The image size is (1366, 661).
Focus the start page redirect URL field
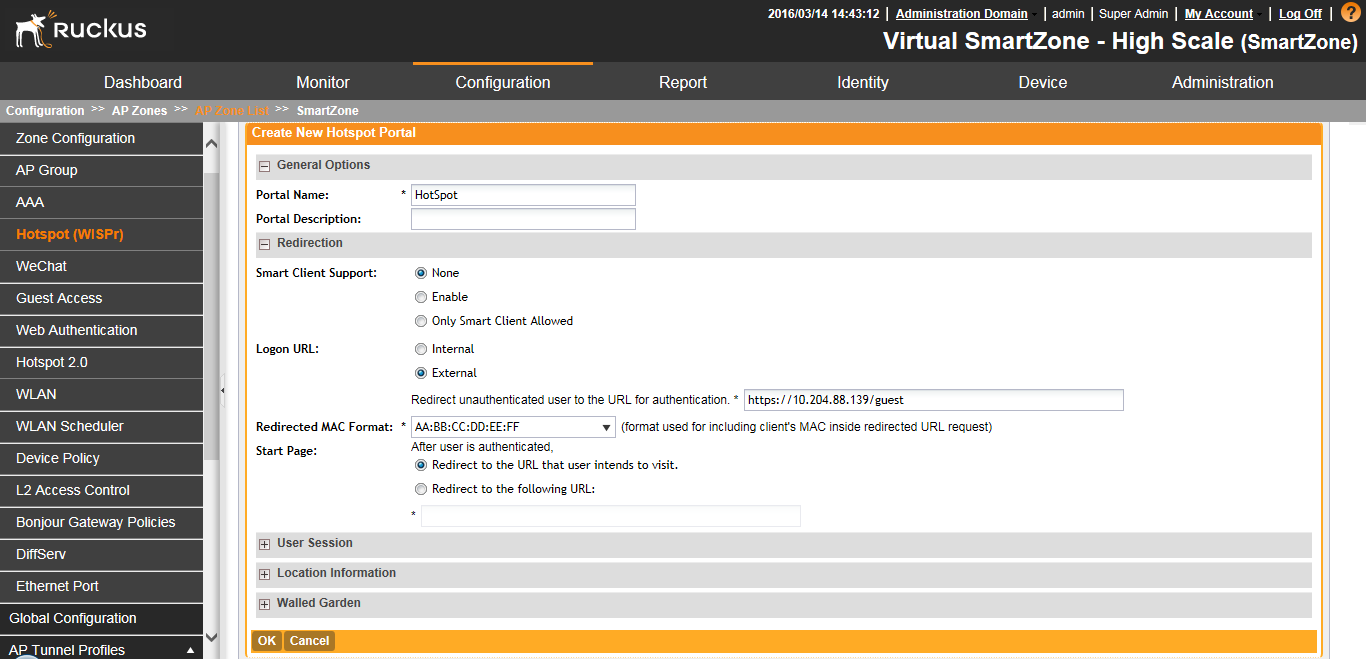[611, 516]
